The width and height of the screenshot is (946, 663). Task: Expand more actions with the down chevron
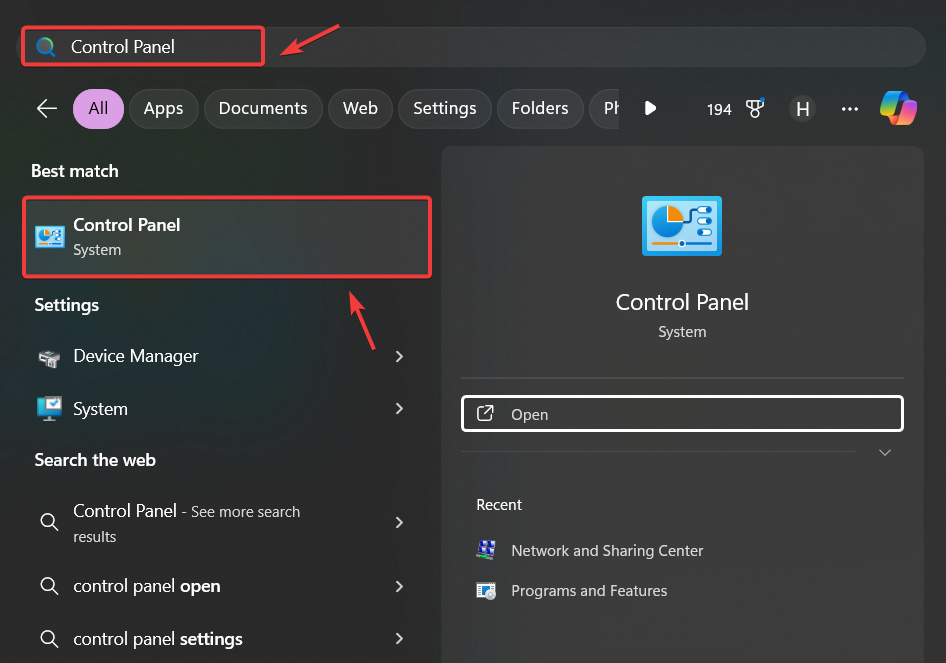pos(884,452)
